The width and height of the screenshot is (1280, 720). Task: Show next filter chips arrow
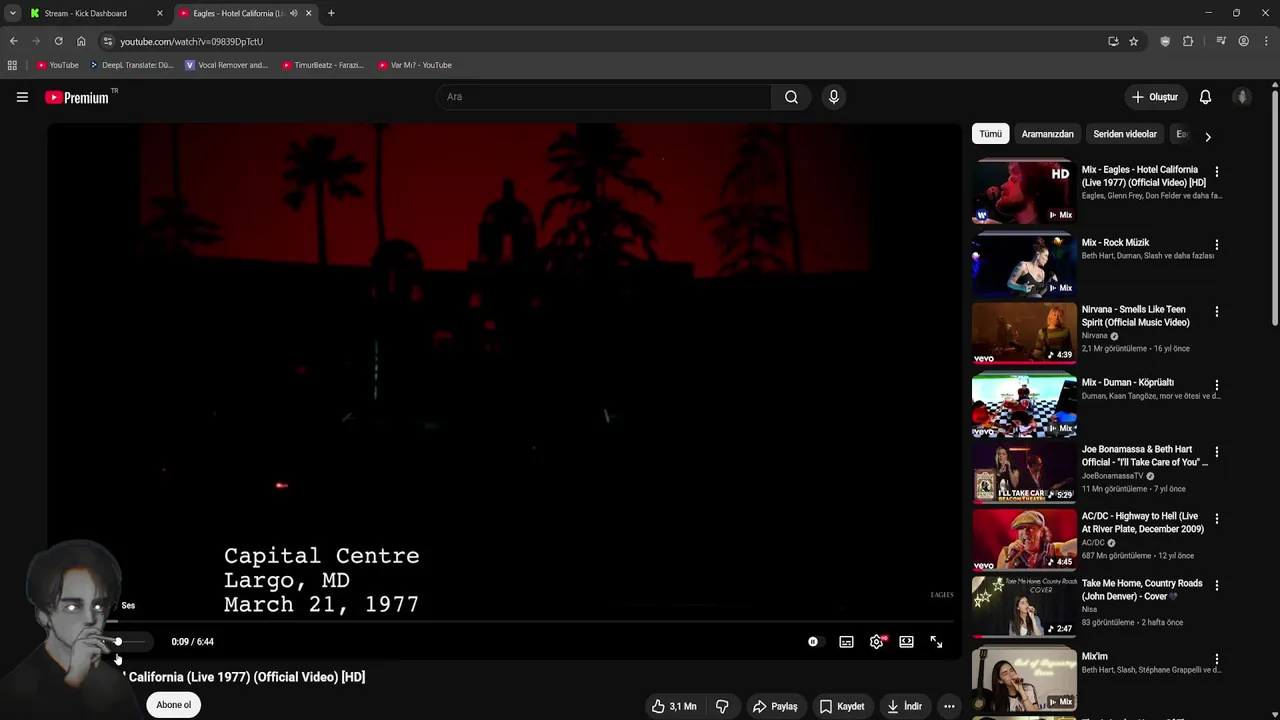[x=1207, y=136]
